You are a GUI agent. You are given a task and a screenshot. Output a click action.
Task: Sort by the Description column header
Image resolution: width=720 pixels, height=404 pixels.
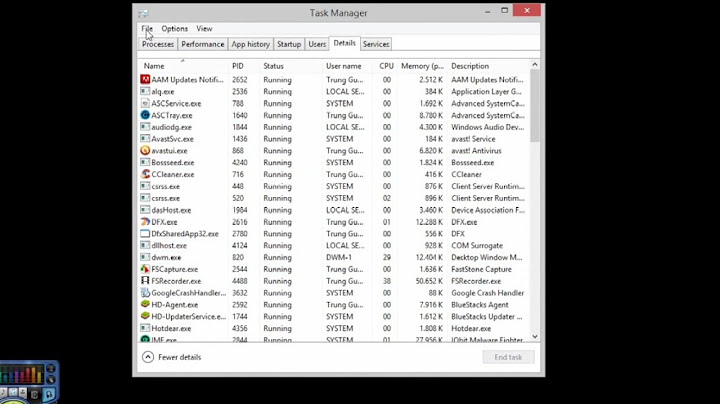click(489, 66)
